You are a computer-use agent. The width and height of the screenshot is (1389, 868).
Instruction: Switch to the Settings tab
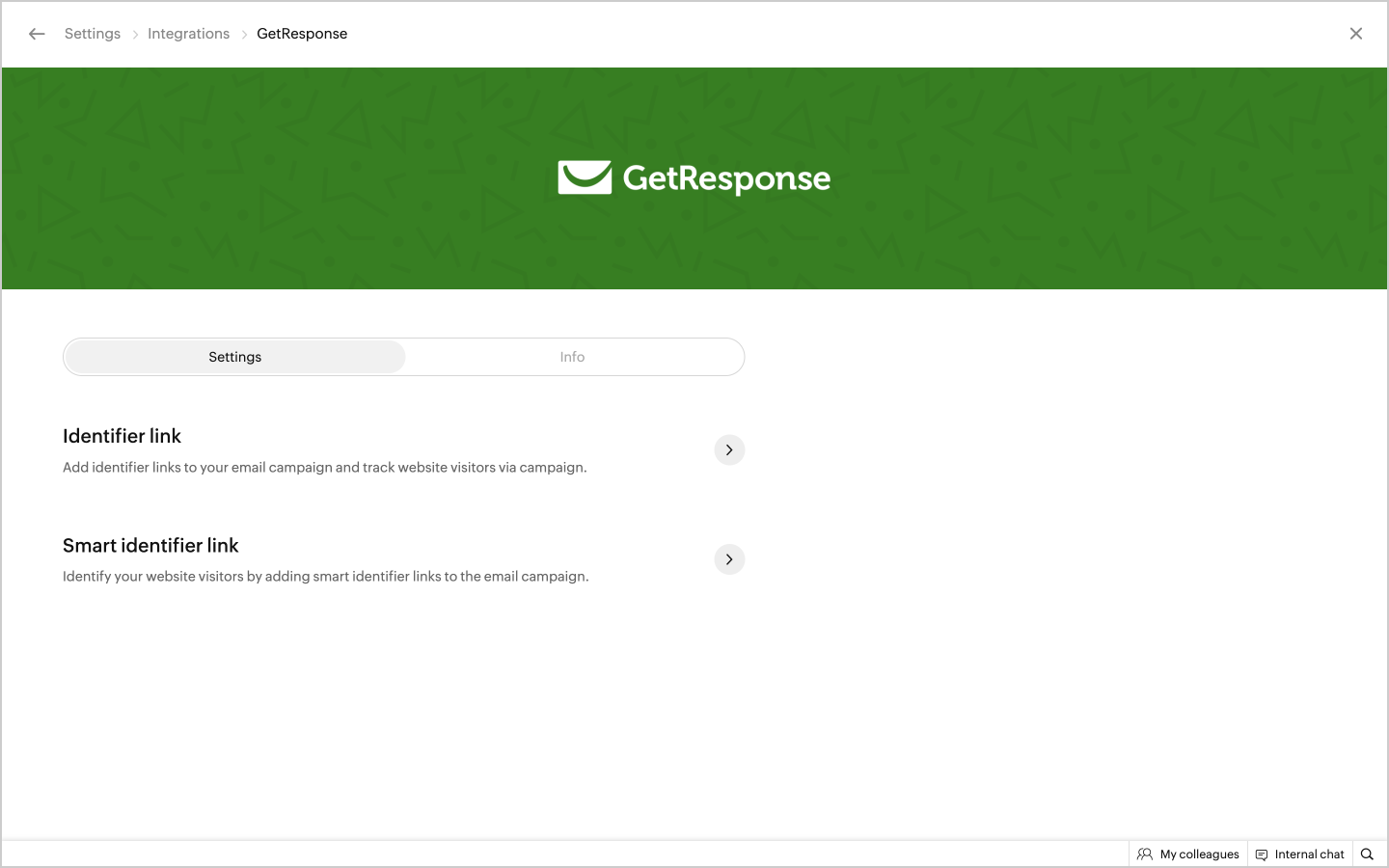tap(234, 357)
